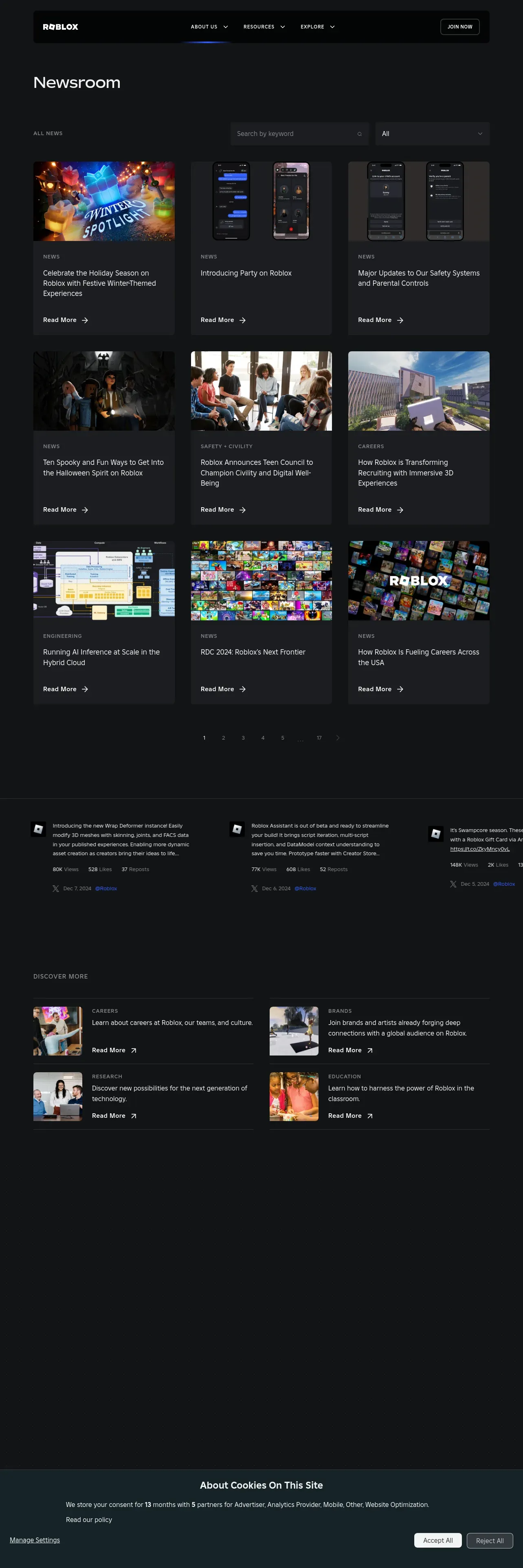Open Manage Settings for cookies
Screen dimensions: 523x1568
[x=35, y=1540]
